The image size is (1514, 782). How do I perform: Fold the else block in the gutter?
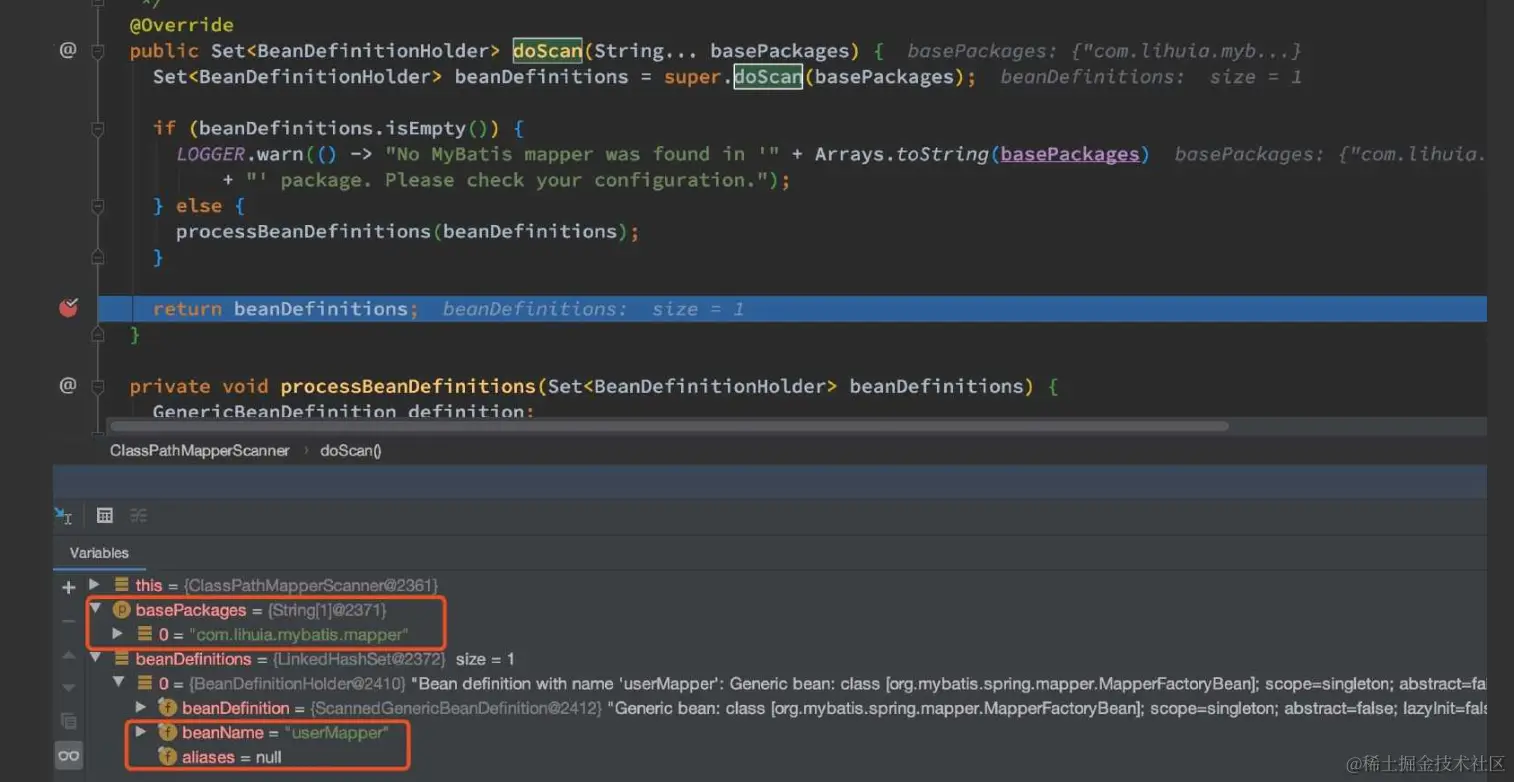[x=98, y=206]
